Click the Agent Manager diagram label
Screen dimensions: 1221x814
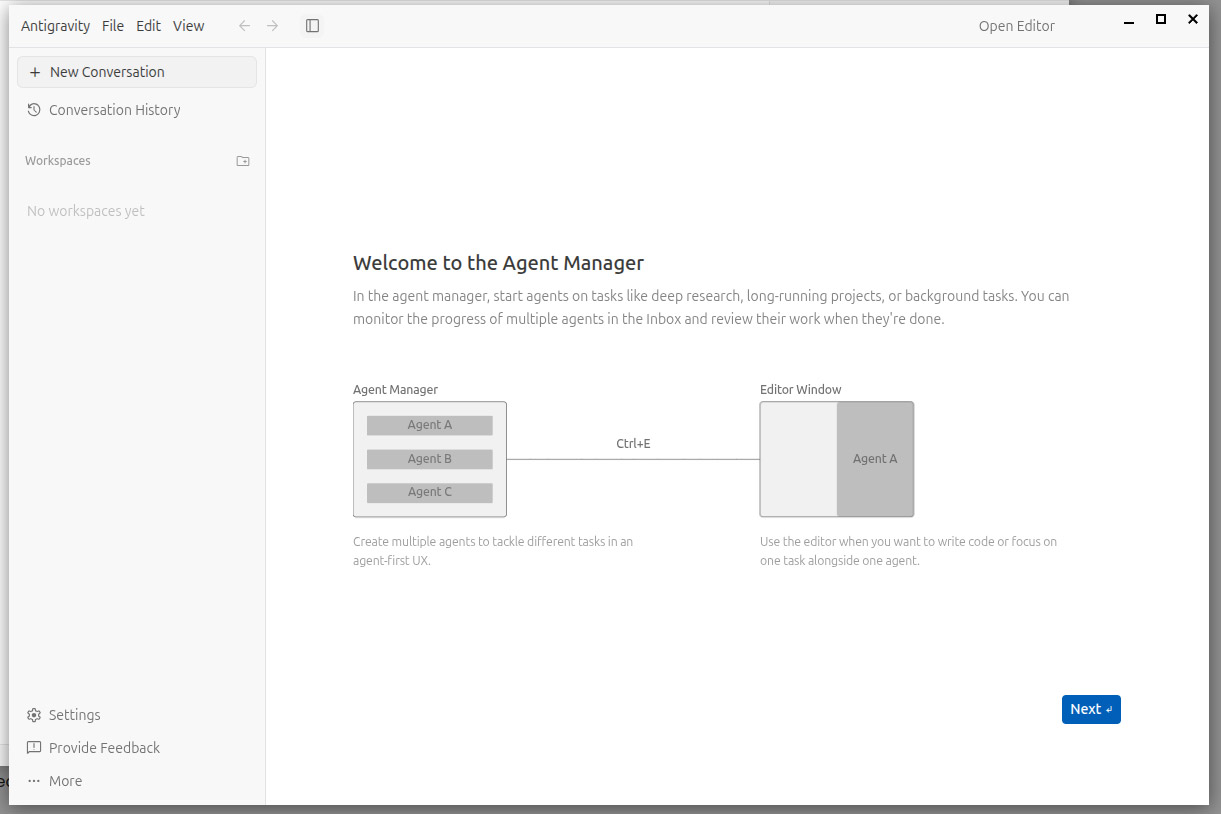click(x=396, y=390)
